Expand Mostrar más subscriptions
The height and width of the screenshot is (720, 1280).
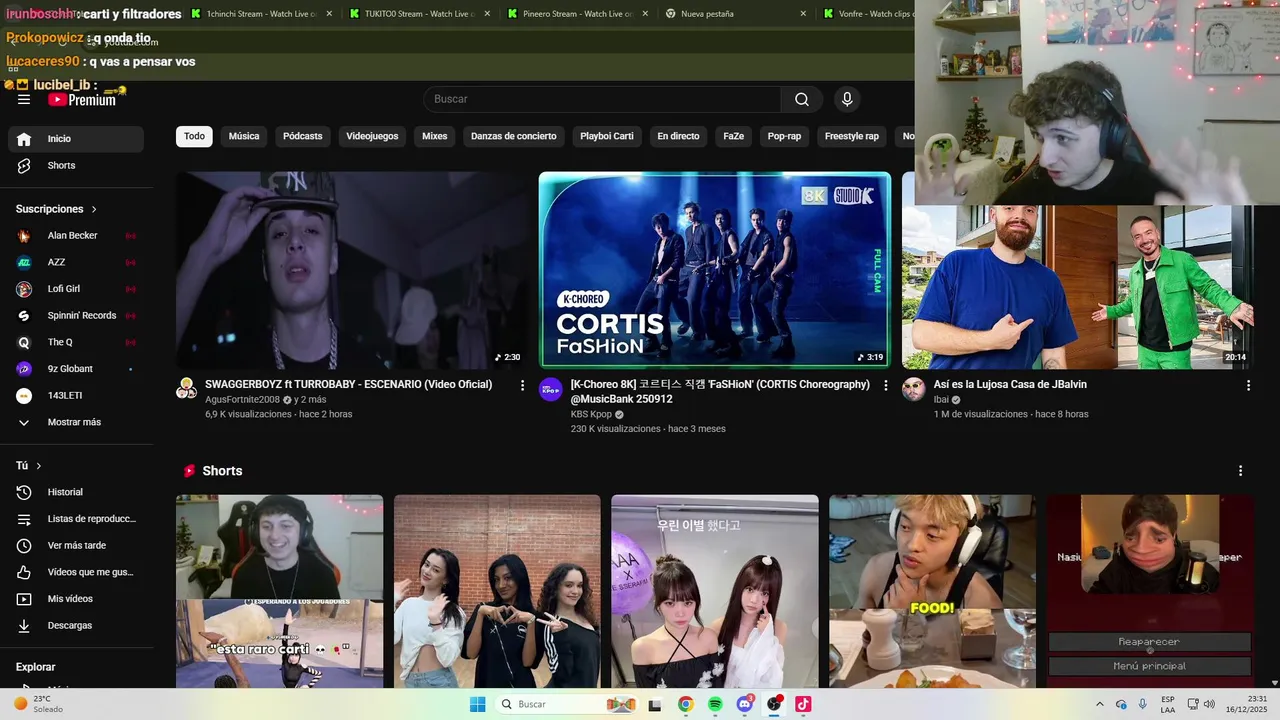tap(76, 422)
